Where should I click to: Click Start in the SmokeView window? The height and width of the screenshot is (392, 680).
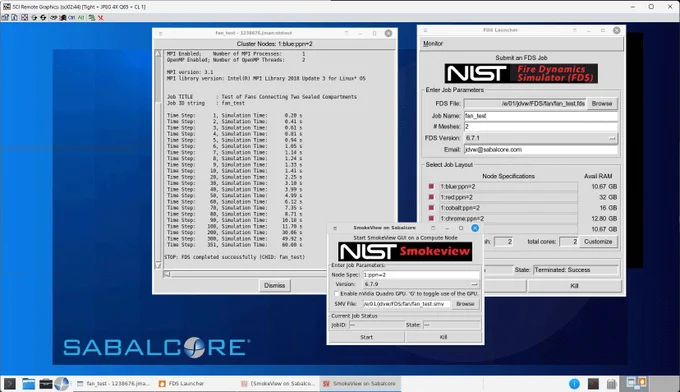[x=366, y=337]
